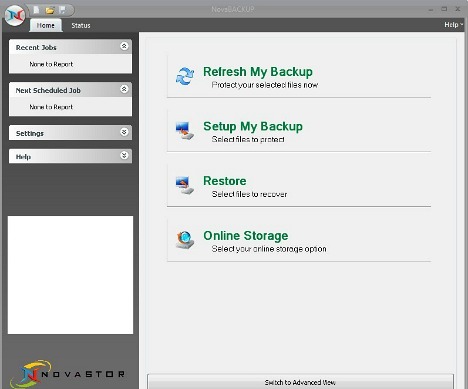468x389 pixels.
Task: Expand the sidebar Help panel chevron
Action: point(124,155)
